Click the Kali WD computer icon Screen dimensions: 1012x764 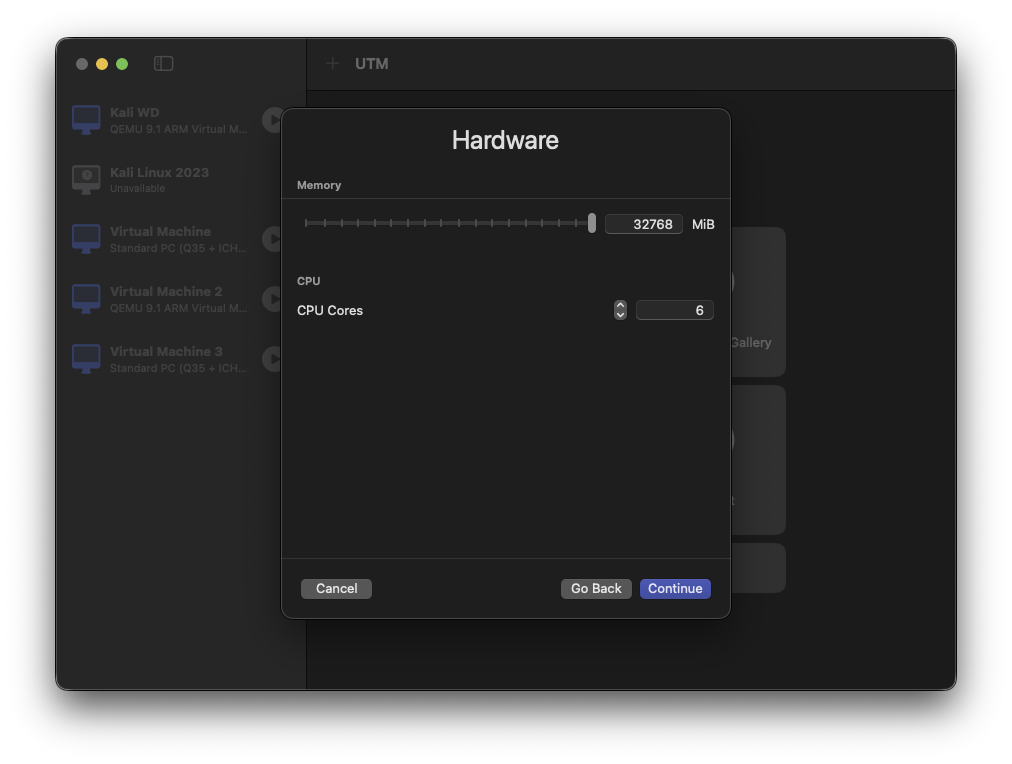point(86,120)
